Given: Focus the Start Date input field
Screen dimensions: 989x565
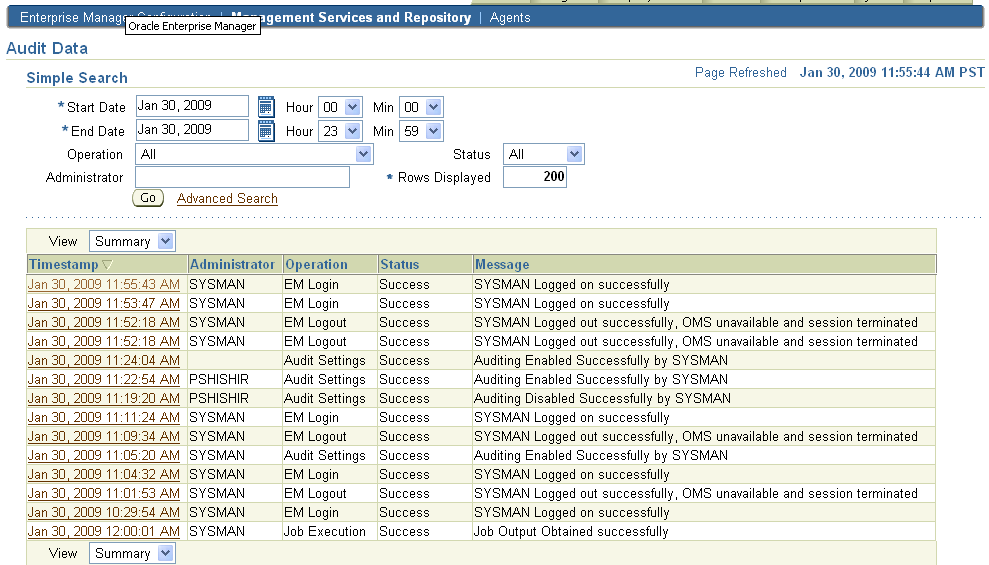Looking at the screenshot, I should point(192,106).
